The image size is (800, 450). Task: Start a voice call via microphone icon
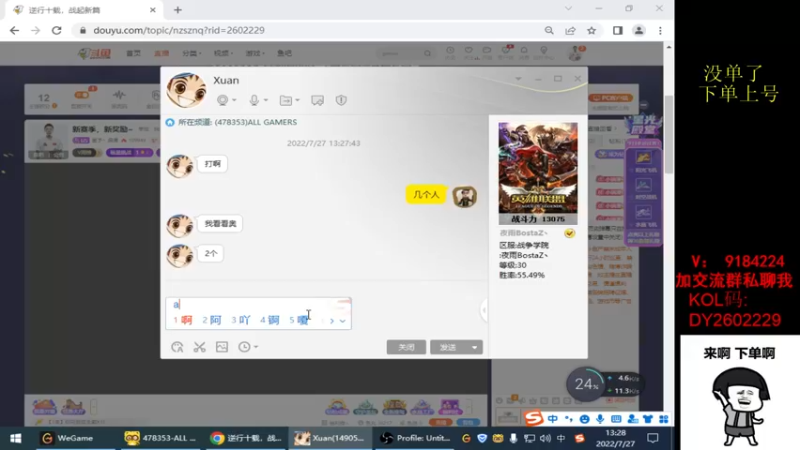[254, 100]
